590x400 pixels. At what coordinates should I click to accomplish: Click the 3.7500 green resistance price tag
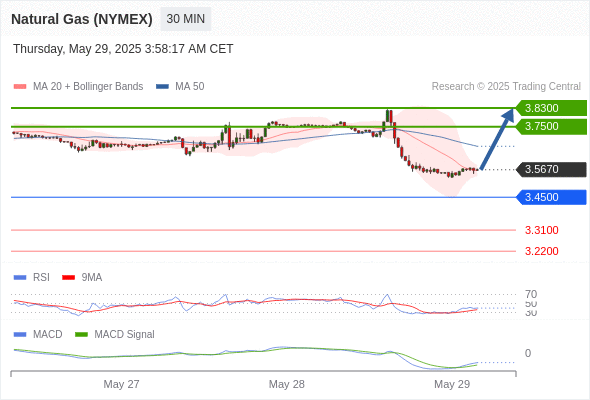[551, 126]
